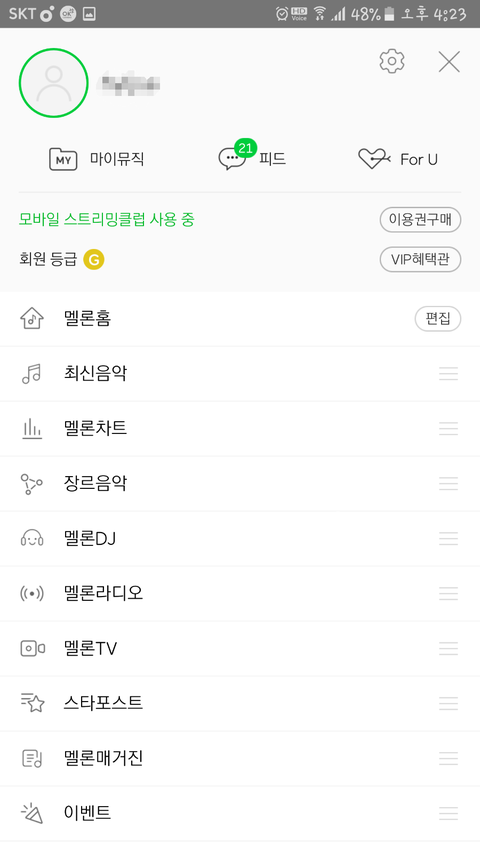Tap the music note icon for 최신음악
Screen dimensions: 480x853
[x=32, y=374]
